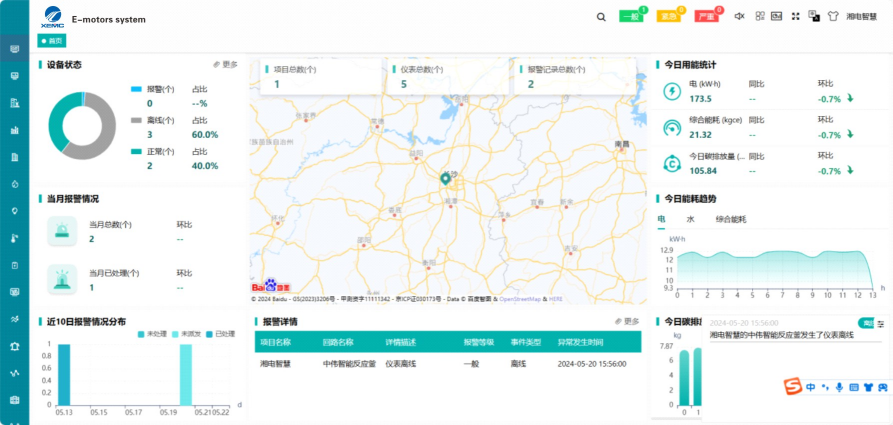
Task: Click the search magnifier icon in header
Action: tap(601, 17)
